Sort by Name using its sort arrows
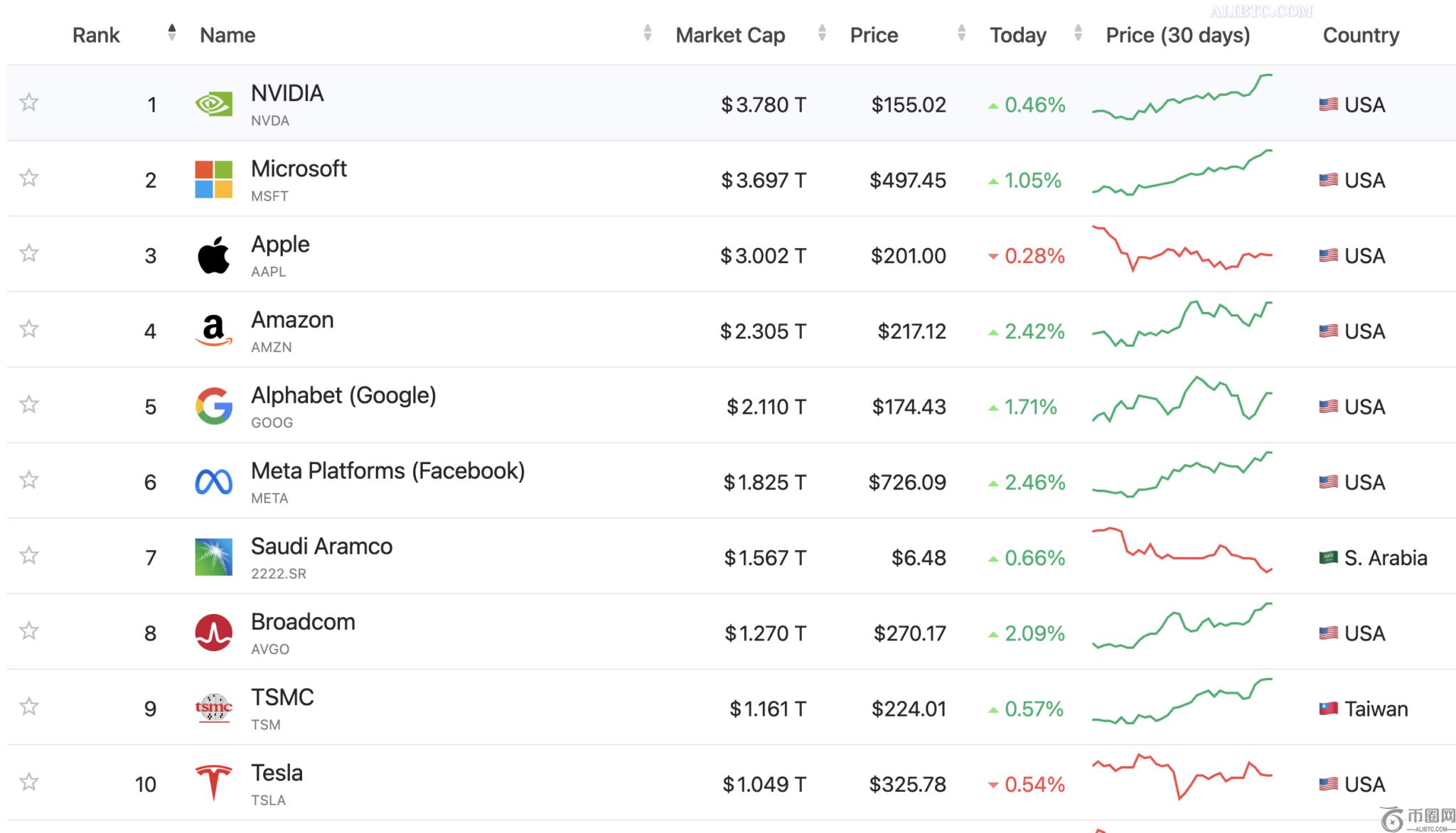Image resolution: width=1456 pixels, height=833 pixels. (x=647, y=32)
